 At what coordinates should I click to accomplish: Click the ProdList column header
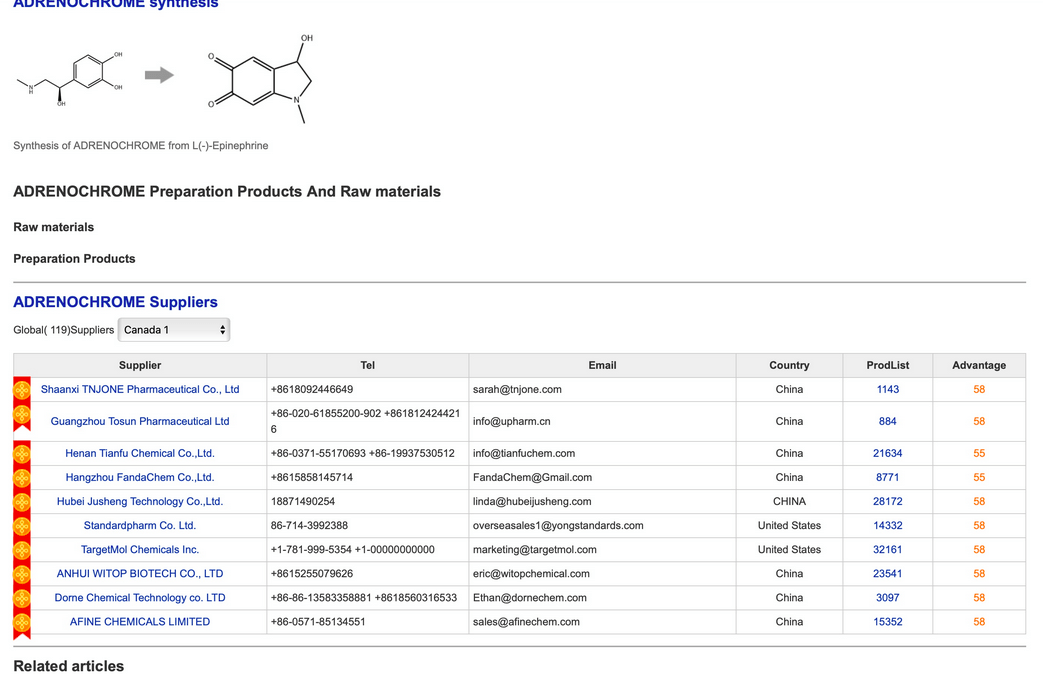click(x=887, y=365)
